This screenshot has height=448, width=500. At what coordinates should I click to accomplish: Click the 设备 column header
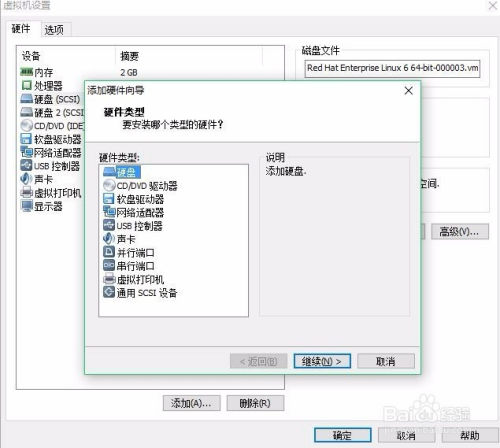point(31,56)
